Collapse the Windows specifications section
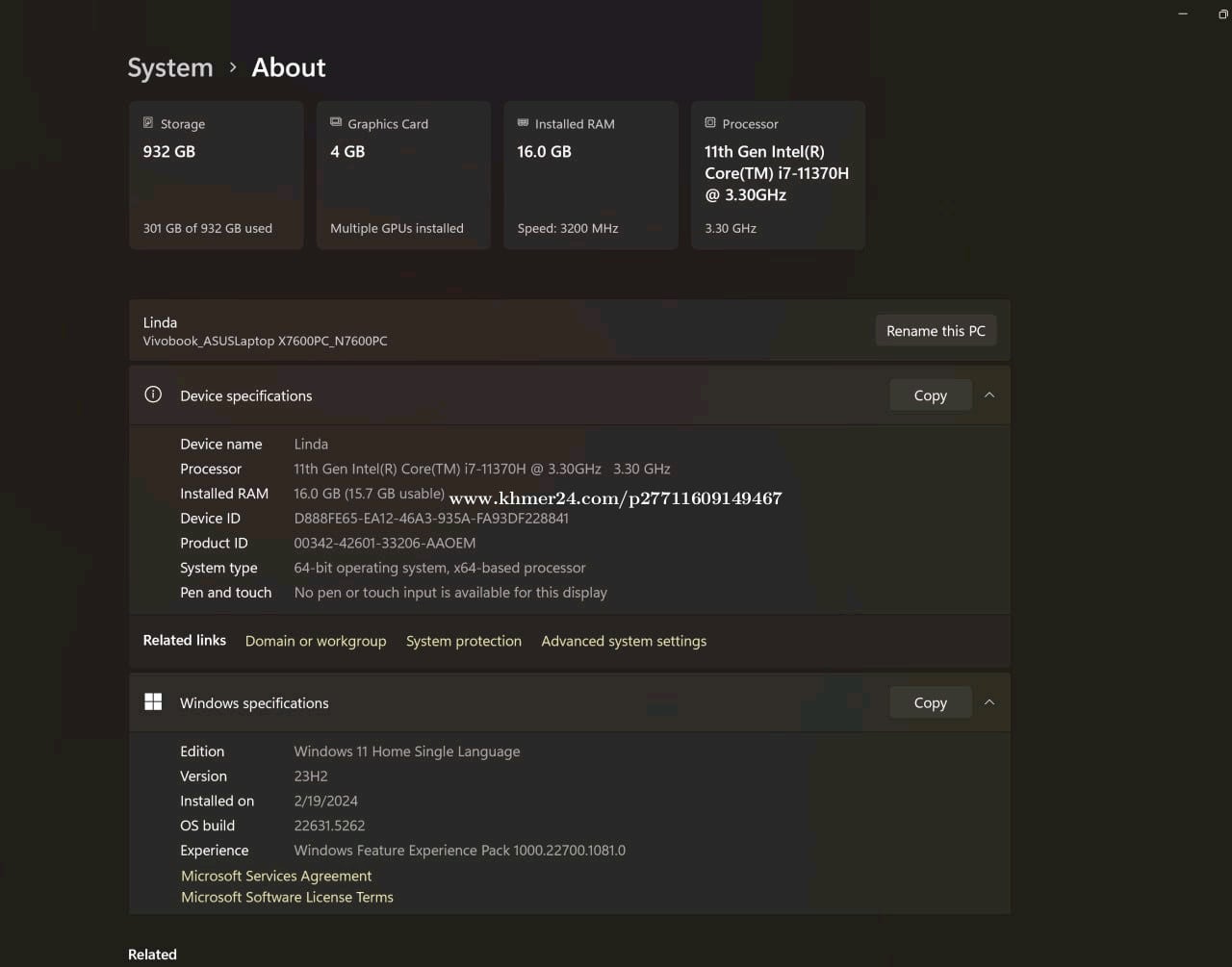1232x967 pixels. click(x=989, y=702)
